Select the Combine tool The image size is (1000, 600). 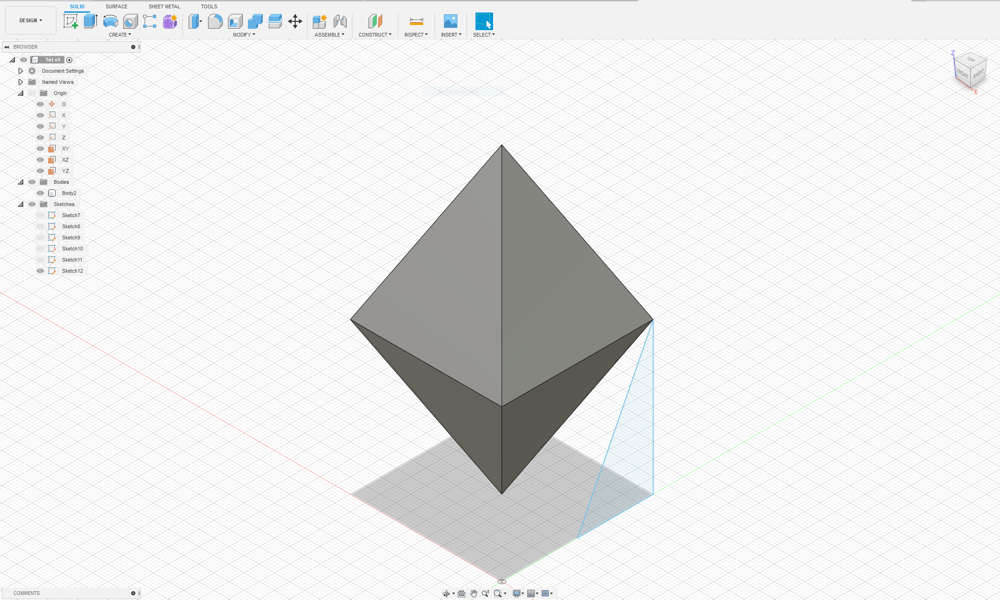click(x=255, y=21)
